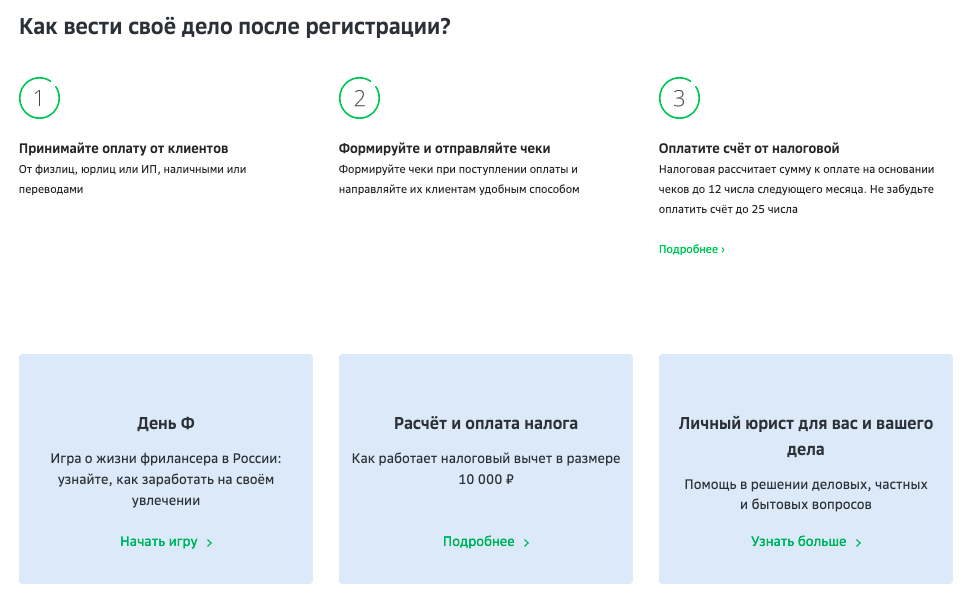Open Подробнее in Расчёт и оплата налога card
The width and height of the screenshot is (972, 607).
[479, 542]
